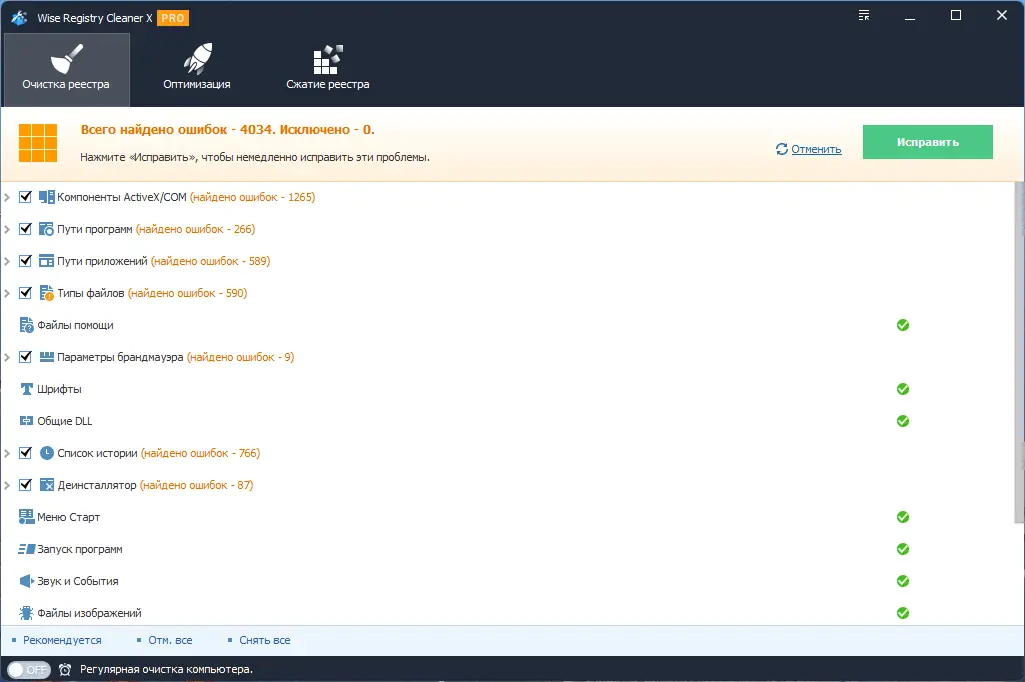Click green checkmark for Шрифты
The height and width of the screenshot is (682, 1025).
coord(903,389)
